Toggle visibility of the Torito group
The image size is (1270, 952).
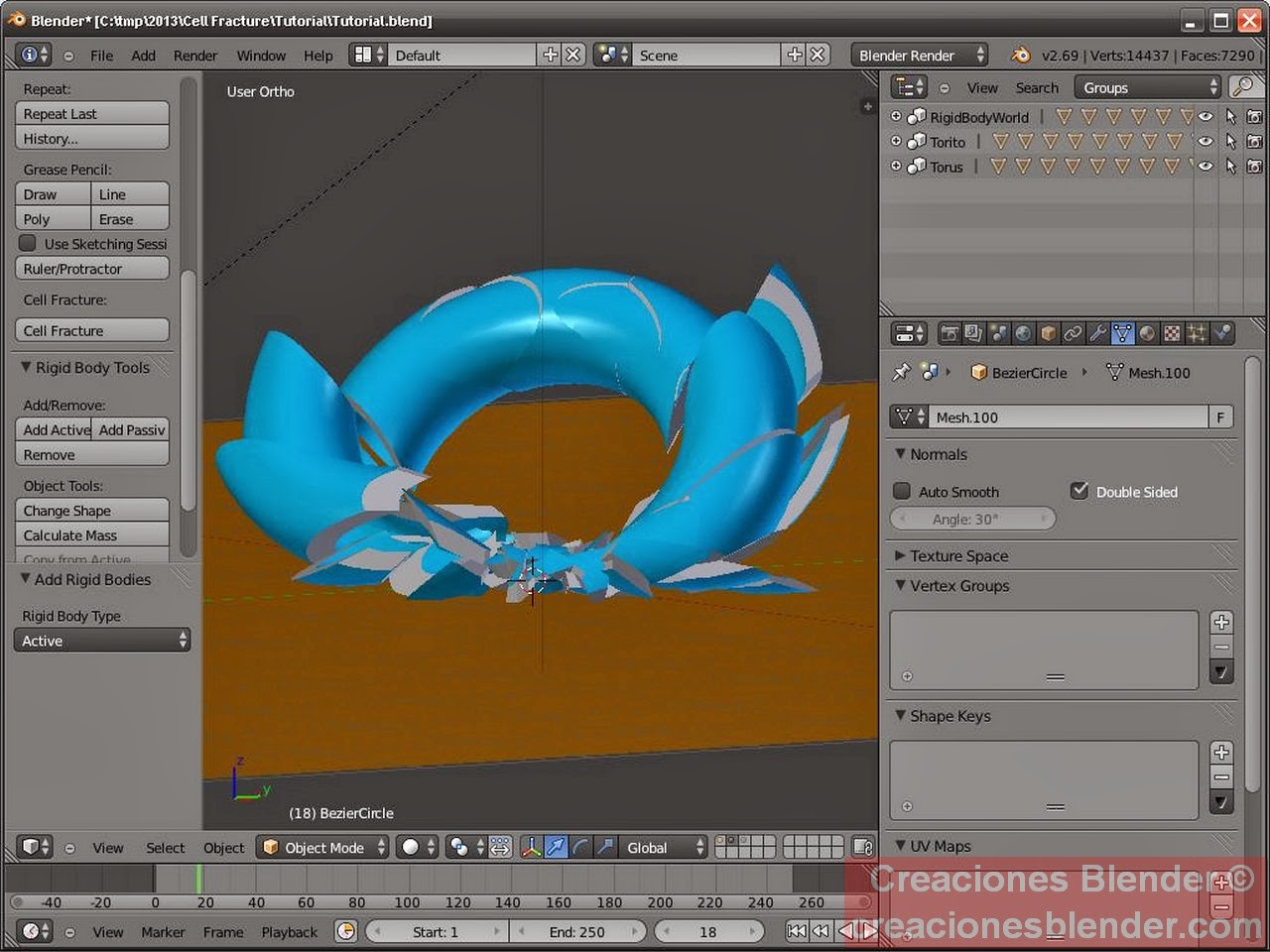point(1205,141)
